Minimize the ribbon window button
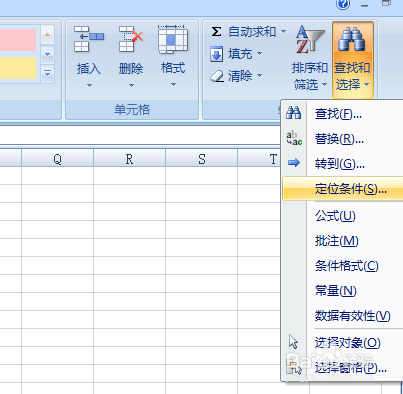The height and width of the screenshot is (394, 403). click(x=365, y=5)
